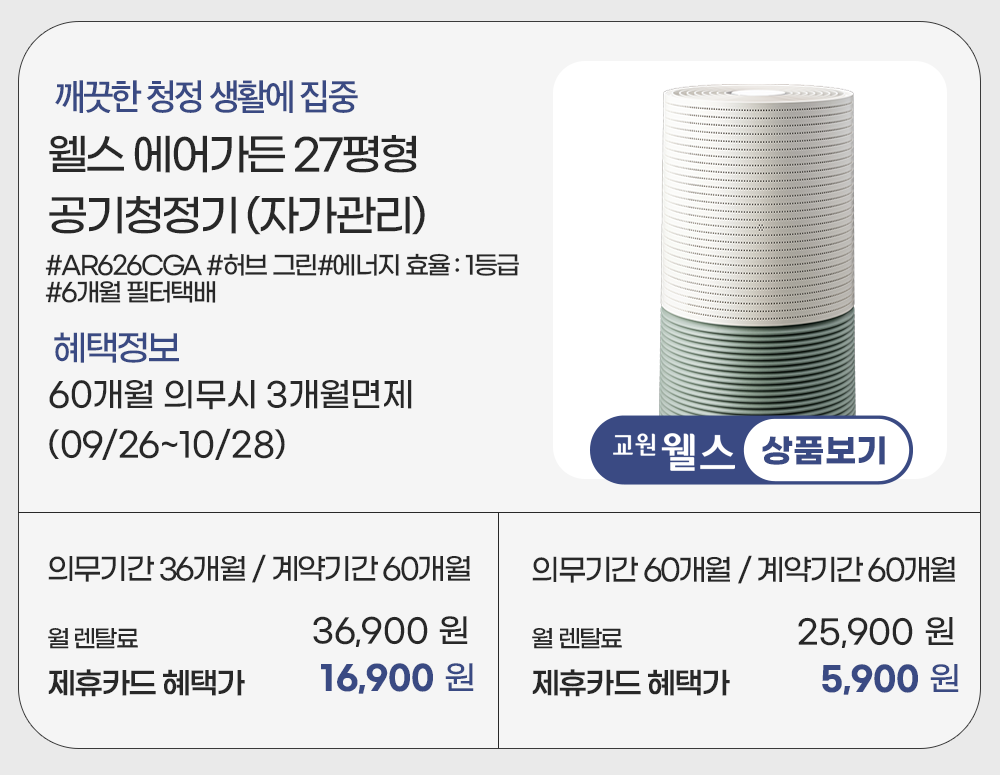1000x775 pixels.
Task: Click the promotion period (09/26~10/28)
Action: pyautogui.click(x=168, y=443)
